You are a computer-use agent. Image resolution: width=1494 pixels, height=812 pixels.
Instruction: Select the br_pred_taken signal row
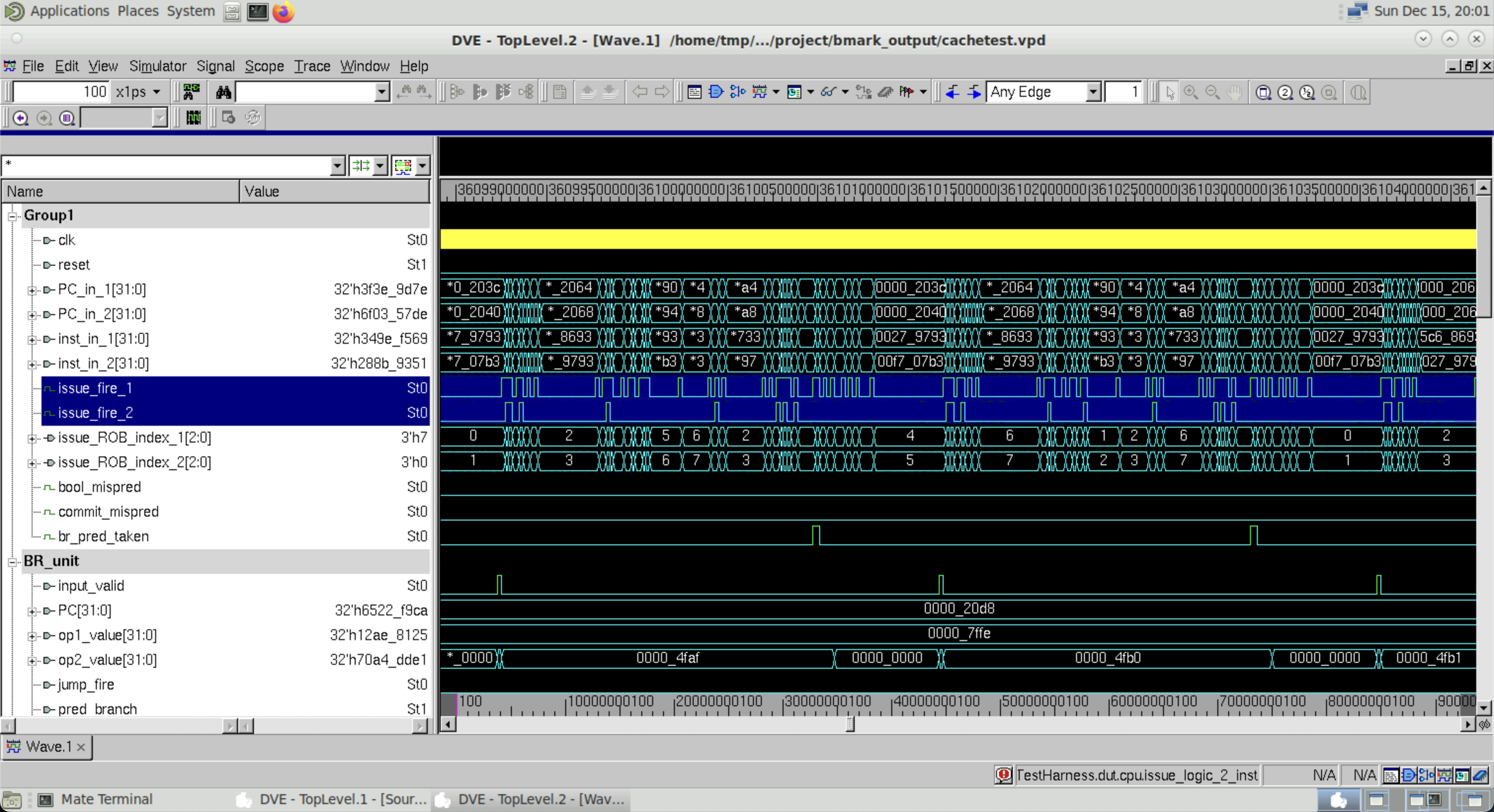click(x=235, y=536)
